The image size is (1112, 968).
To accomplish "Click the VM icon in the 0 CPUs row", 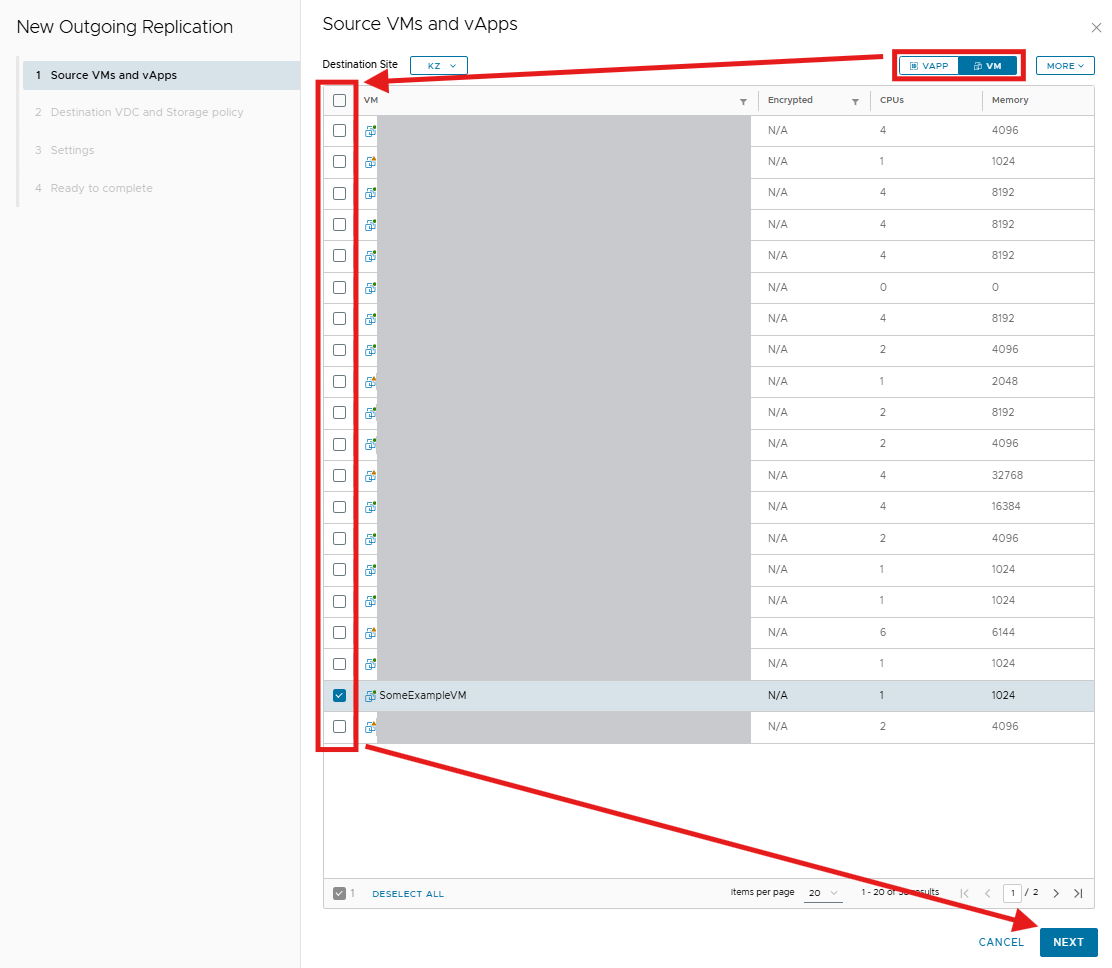I will tap(370, 288).
